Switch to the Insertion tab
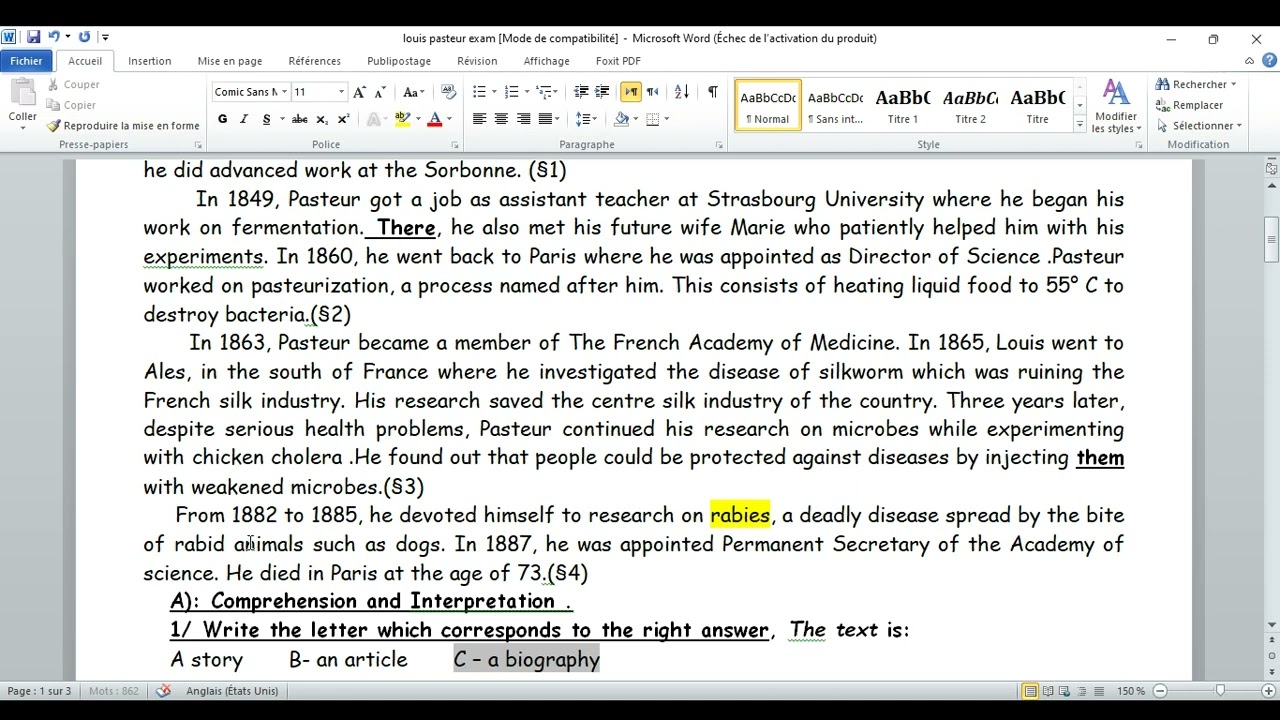 150,61
